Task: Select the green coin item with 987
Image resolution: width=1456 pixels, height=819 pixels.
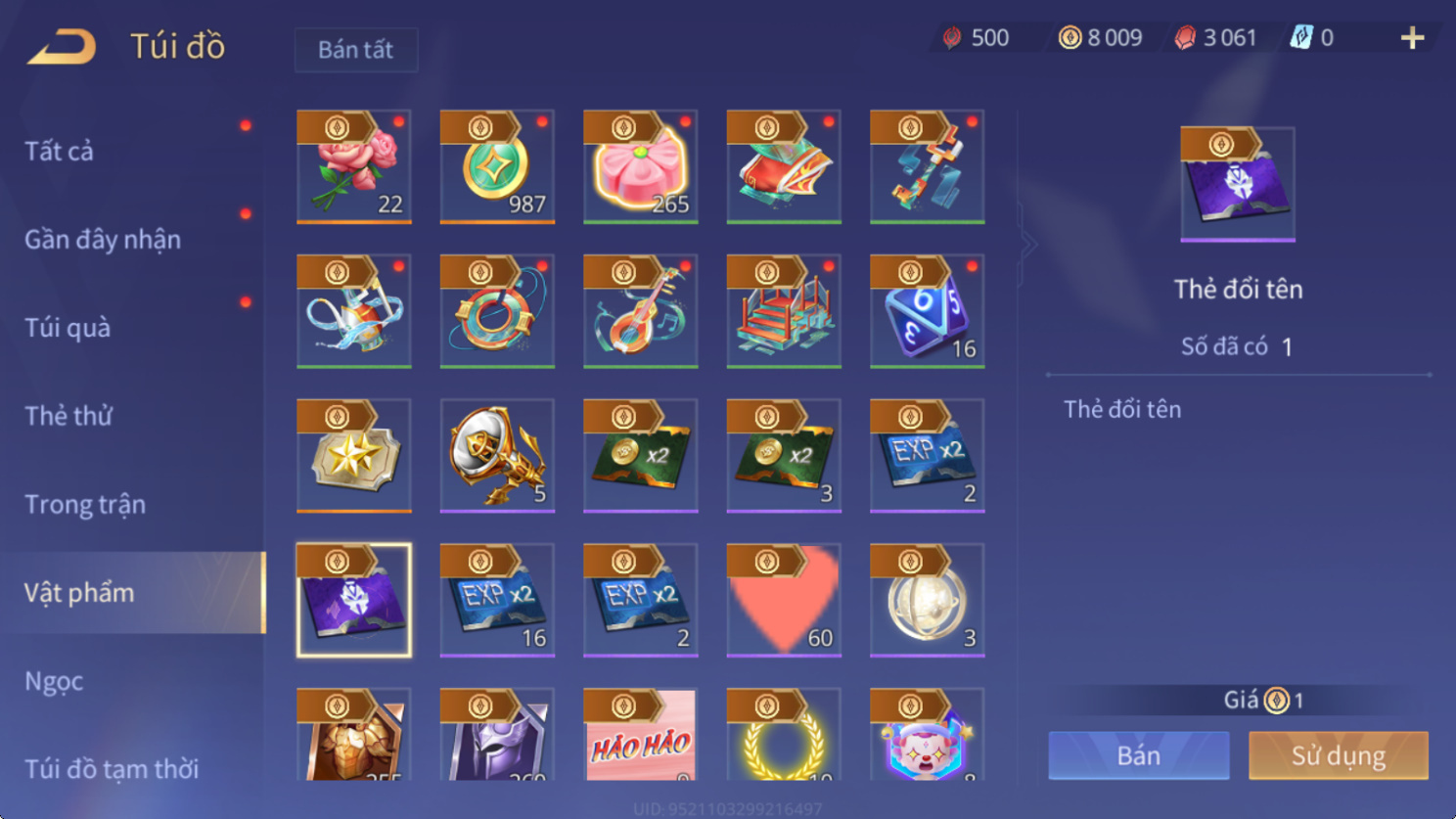Action: (x=497, y=166)
